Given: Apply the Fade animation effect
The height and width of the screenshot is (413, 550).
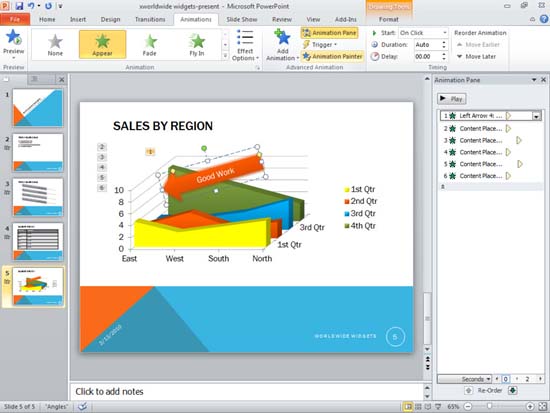Looking at the screenshot, I should 149,45.
